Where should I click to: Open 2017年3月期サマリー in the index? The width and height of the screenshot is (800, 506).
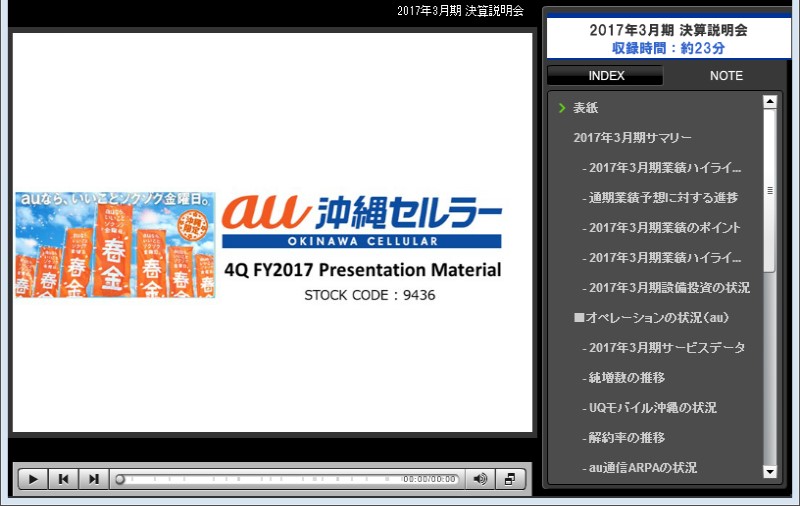tap(632, 138)
